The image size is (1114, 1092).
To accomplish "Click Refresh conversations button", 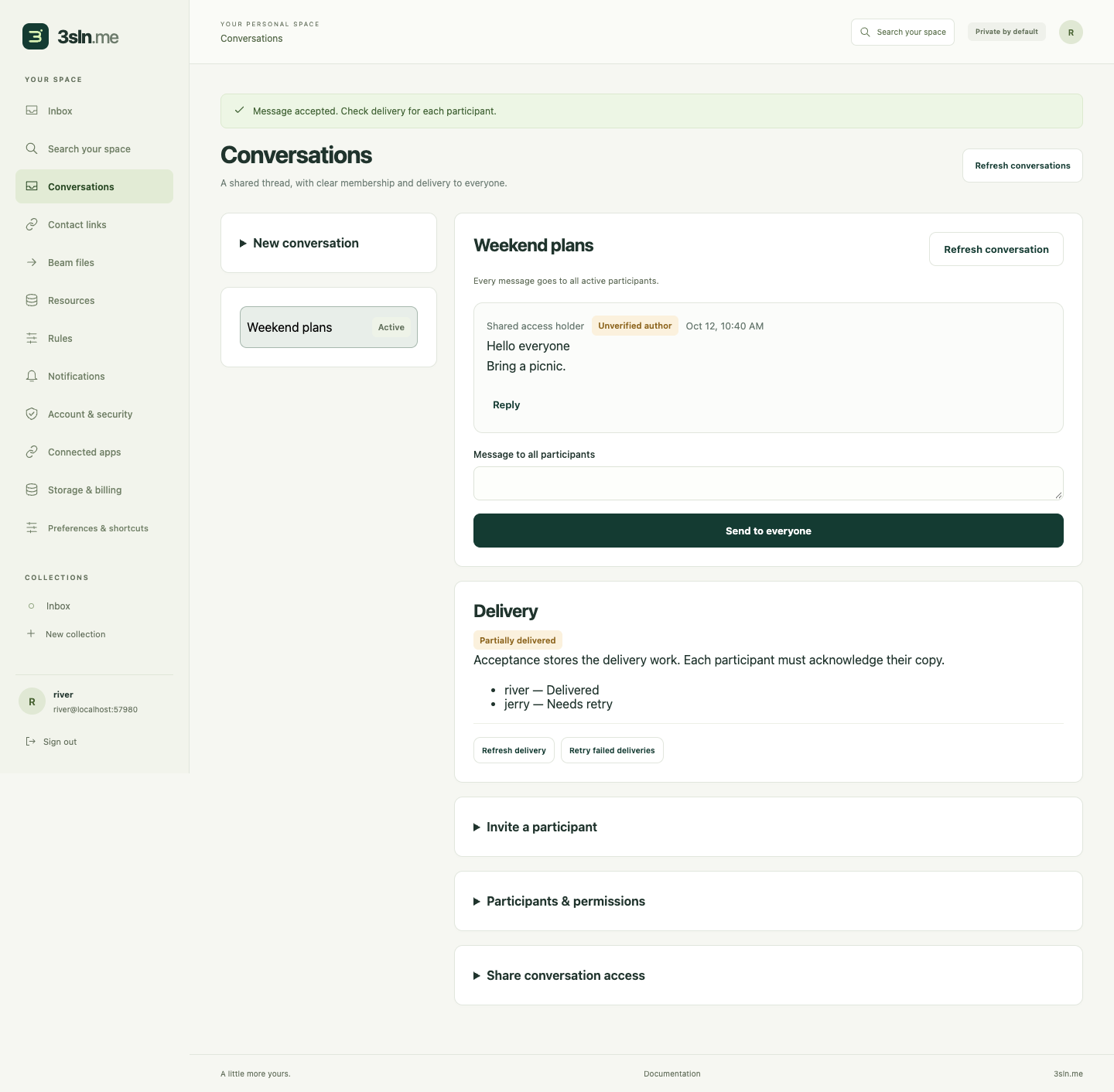I will (x=1023, y=166).
